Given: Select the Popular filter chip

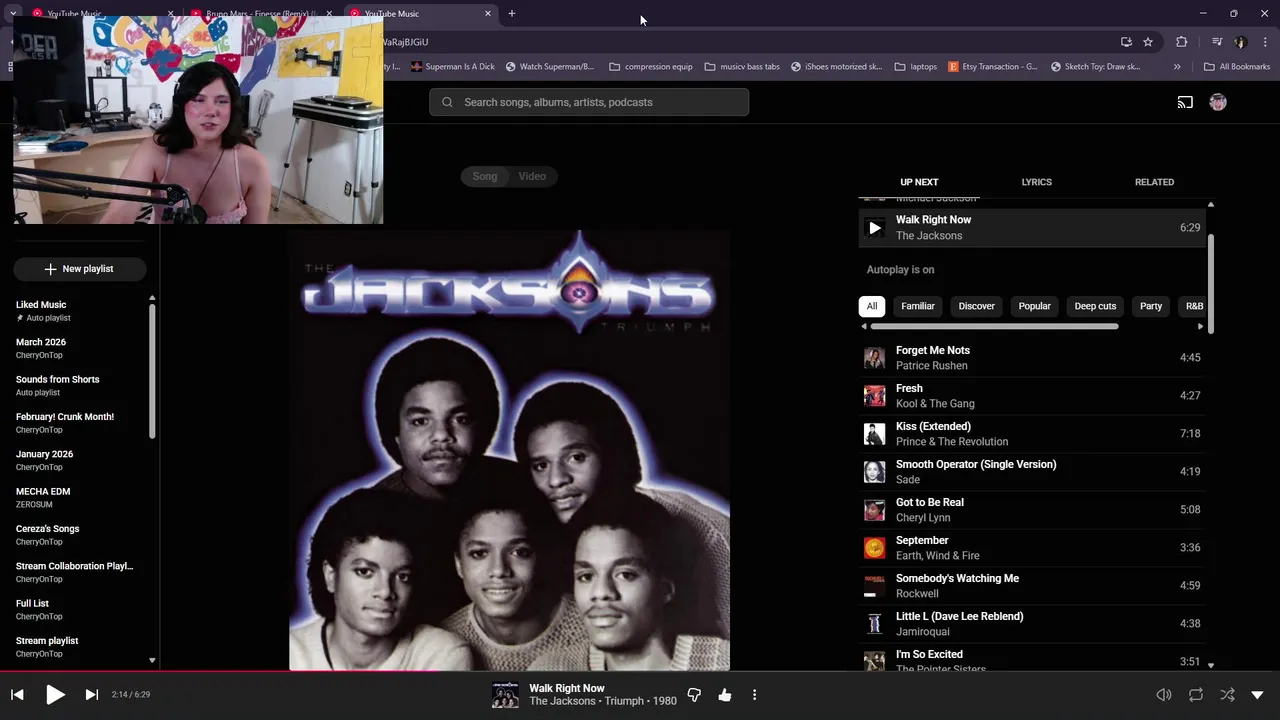Looking at the screenshot, I should pos(1034,306).
